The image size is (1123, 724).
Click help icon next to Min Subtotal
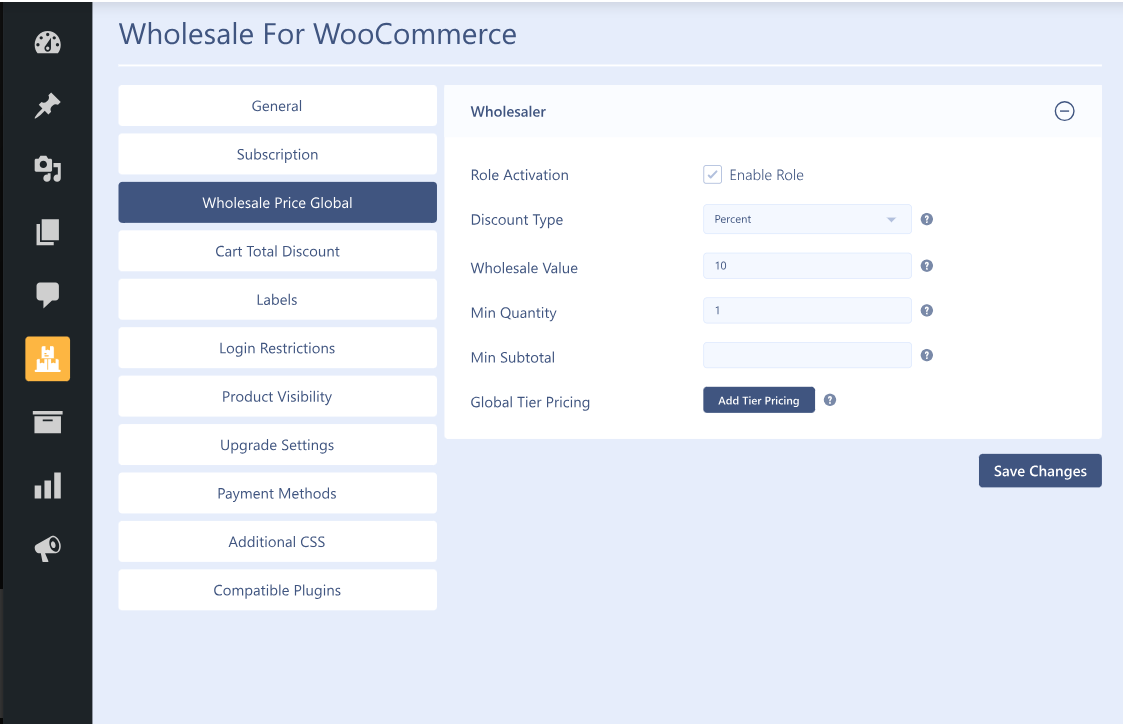(x=927, y=355)
